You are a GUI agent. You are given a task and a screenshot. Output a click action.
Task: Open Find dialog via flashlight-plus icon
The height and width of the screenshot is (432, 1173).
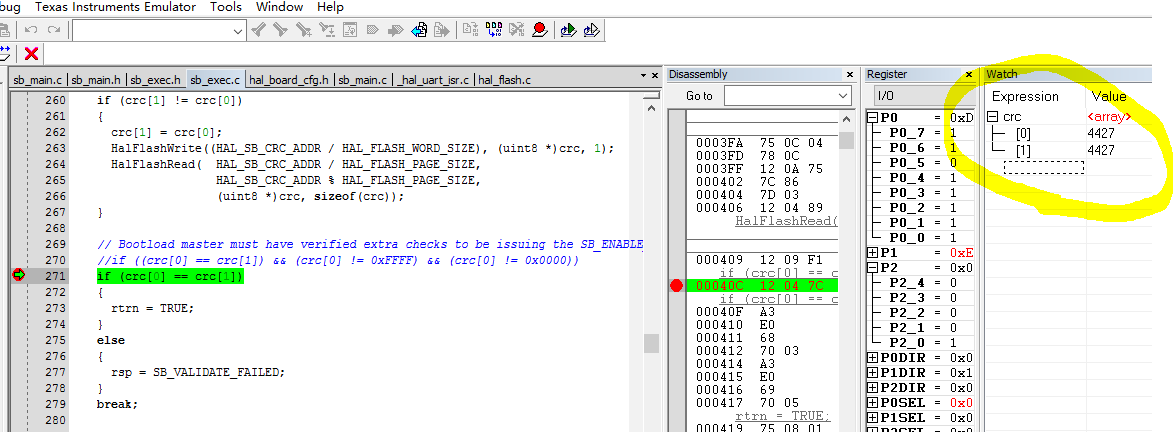pos(304,30)
